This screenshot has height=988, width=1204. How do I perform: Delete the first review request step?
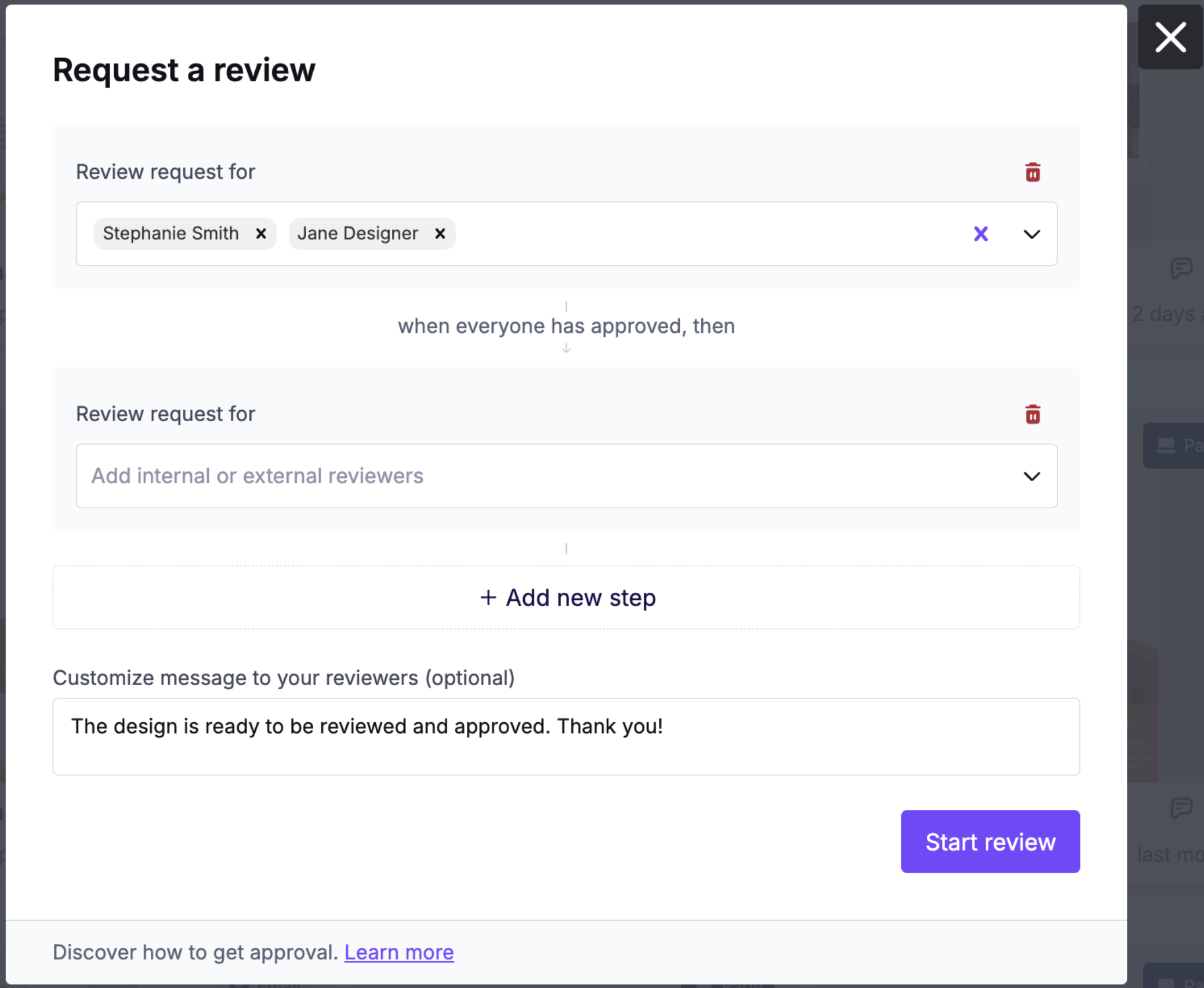(x=1032, y=172)
